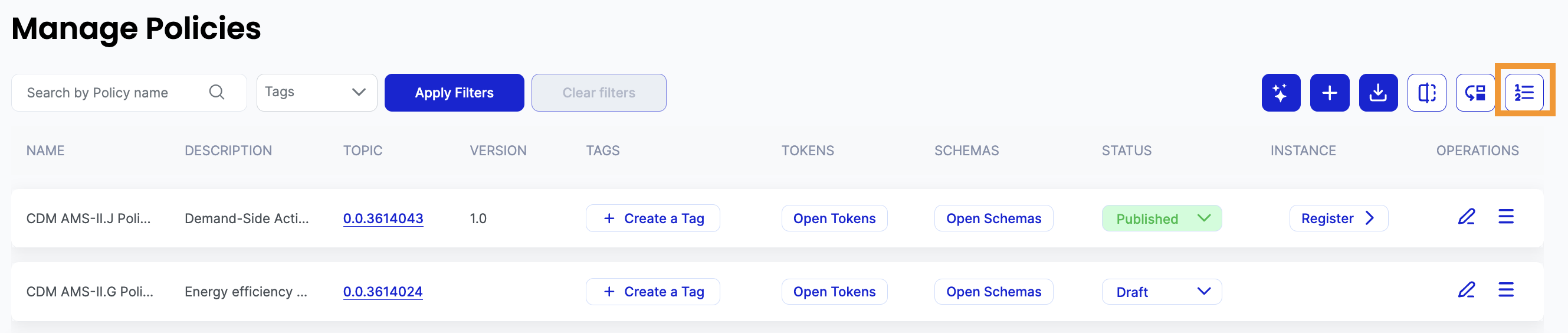Click Open Schemas for the Published policy

[x=993, y=218]
